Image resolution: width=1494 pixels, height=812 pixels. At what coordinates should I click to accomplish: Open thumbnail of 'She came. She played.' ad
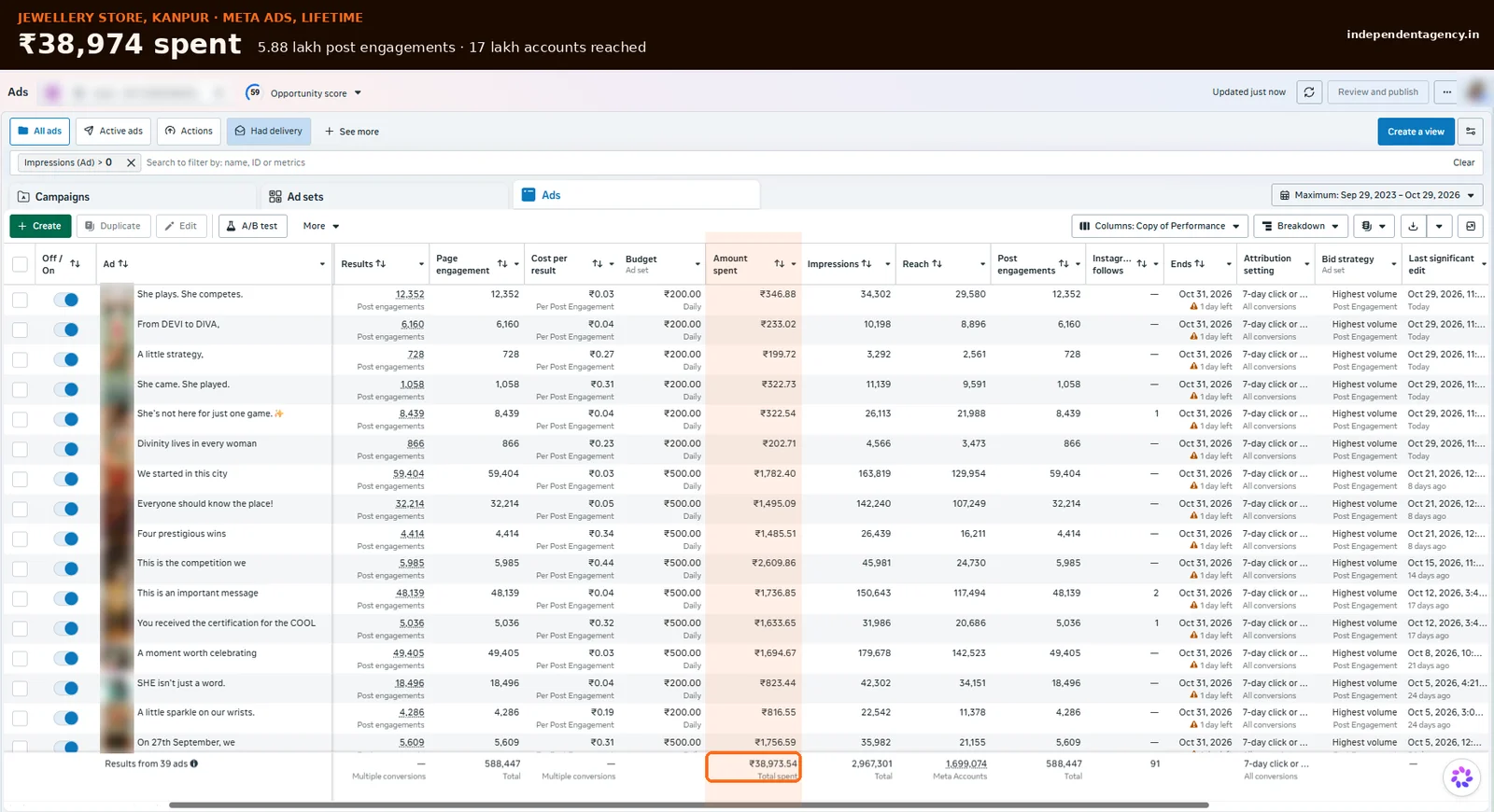(117, 389)
